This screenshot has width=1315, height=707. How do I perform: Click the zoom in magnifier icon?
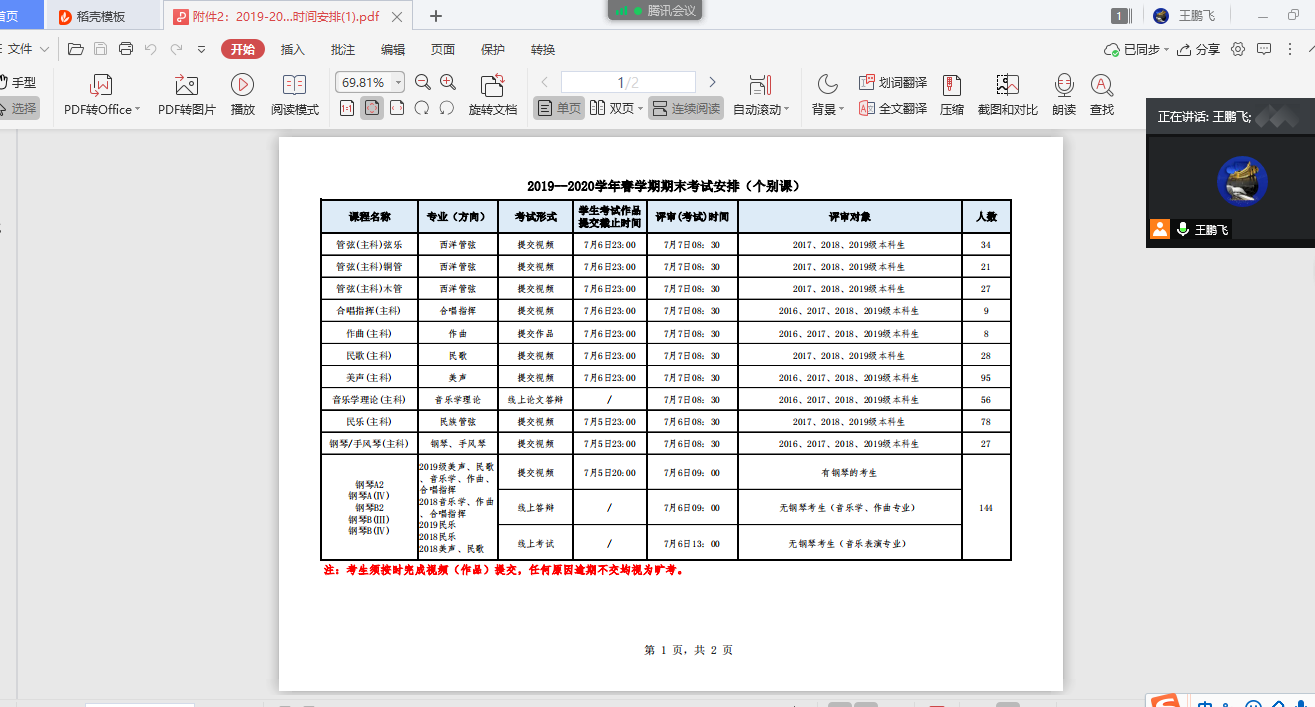click(x=448, y=83)
